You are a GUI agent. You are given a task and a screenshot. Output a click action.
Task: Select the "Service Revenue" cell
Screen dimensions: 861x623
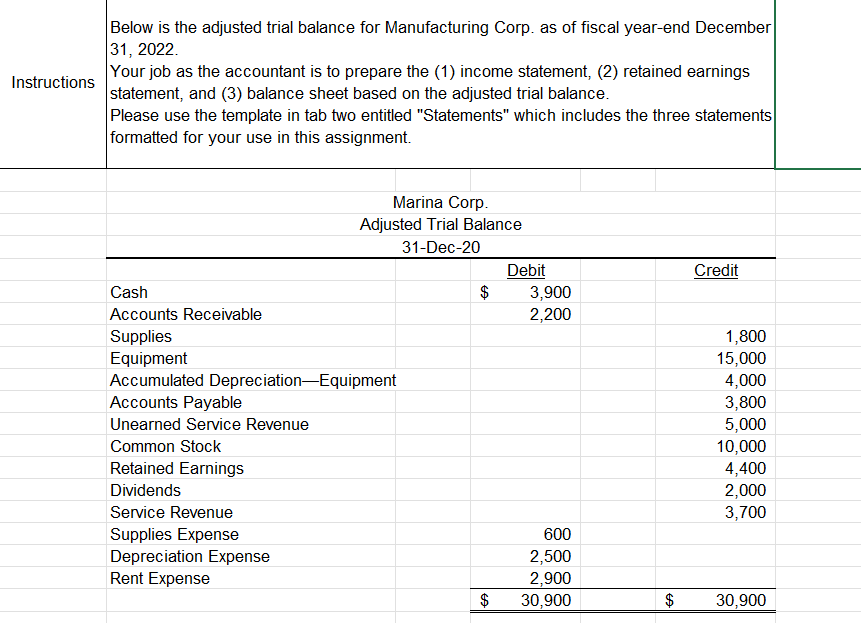click(x=168, y=512)
